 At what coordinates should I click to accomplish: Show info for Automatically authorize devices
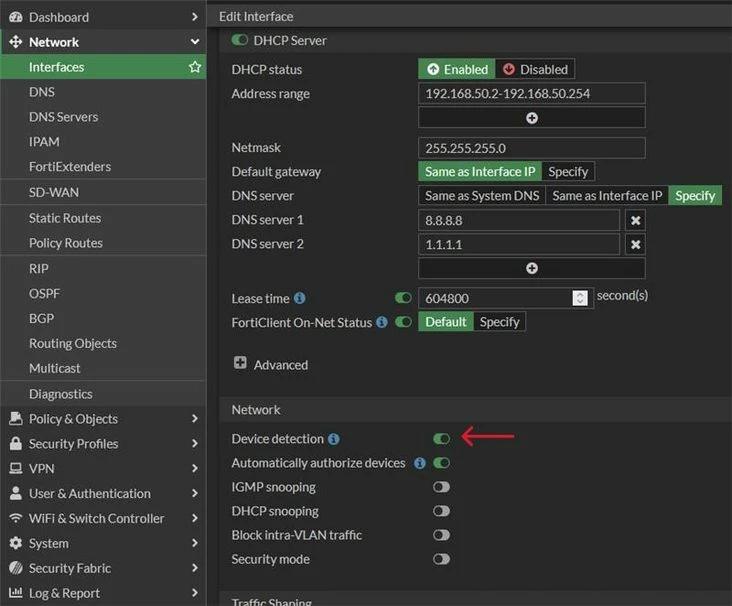tap(420, 463)
